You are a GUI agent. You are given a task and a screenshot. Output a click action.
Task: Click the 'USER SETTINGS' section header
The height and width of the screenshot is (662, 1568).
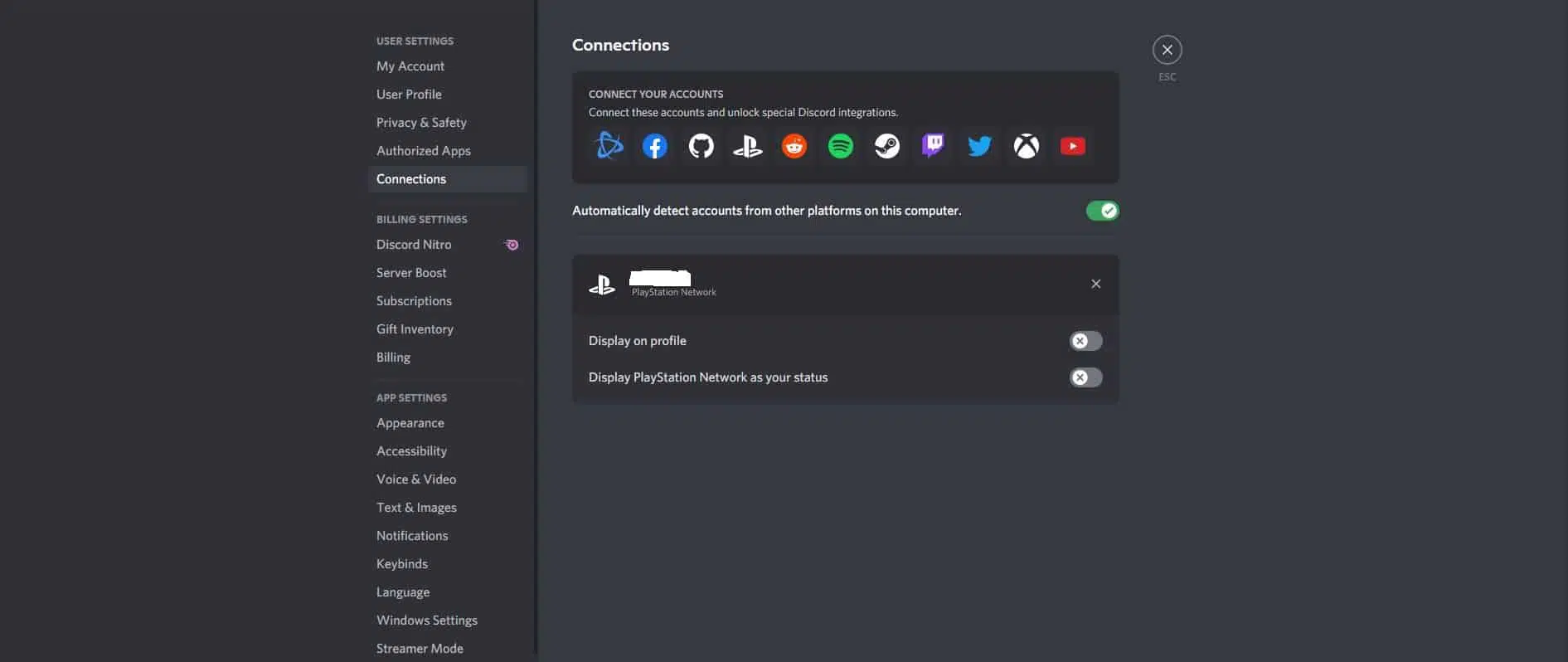[x=415, y=41]
